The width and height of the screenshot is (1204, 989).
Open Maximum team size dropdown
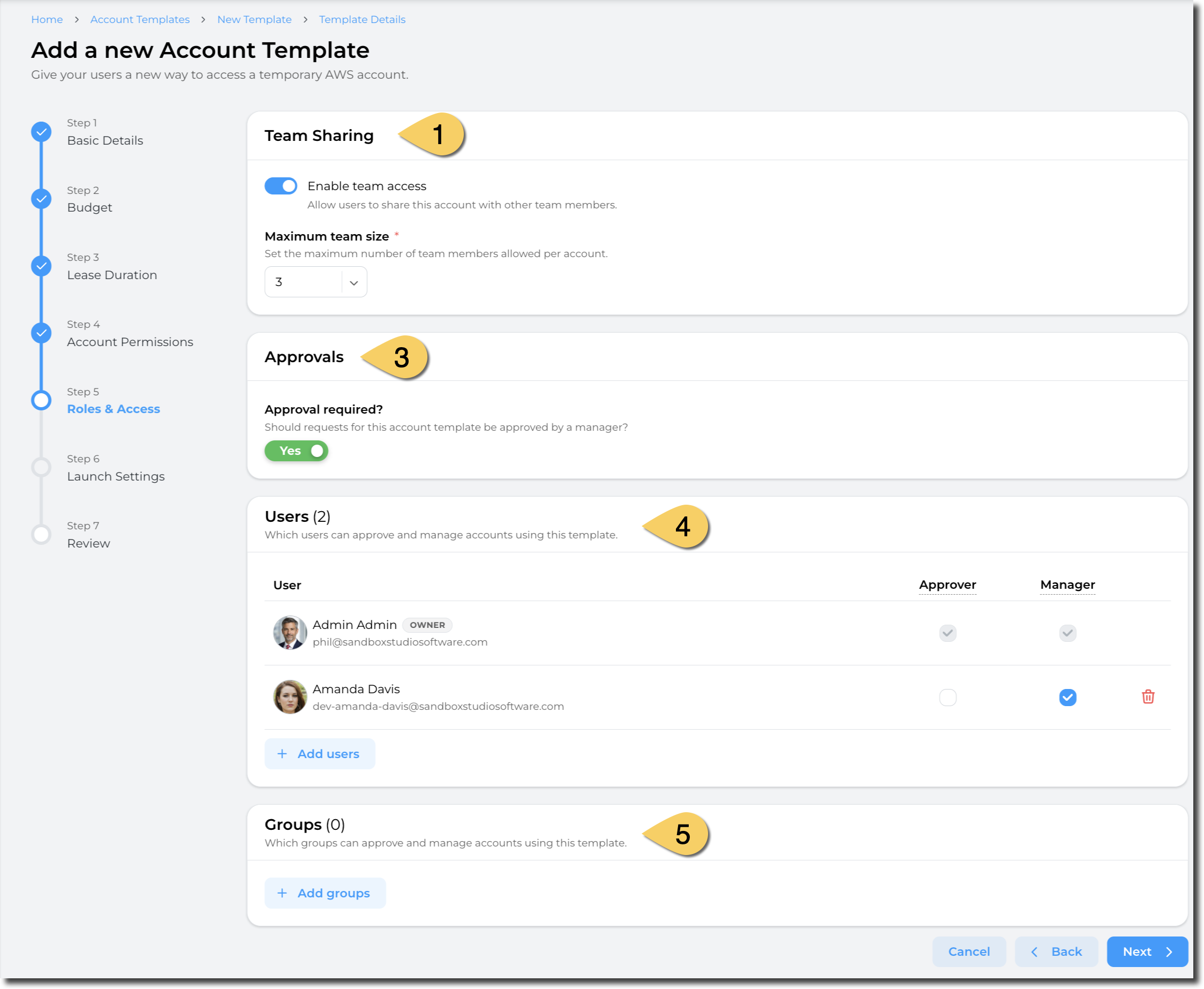315,282
